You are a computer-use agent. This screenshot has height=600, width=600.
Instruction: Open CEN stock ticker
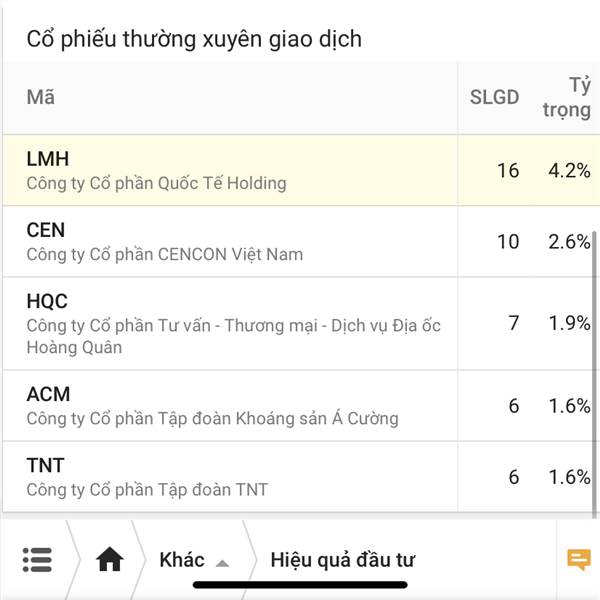[x=46, y=230]
